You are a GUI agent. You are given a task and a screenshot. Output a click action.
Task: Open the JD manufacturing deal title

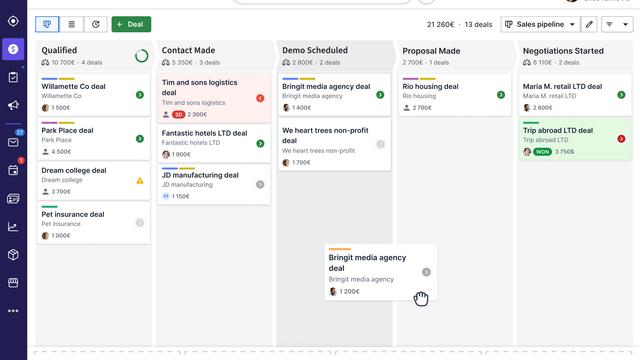pyautogui.click(x=200, y=175)
